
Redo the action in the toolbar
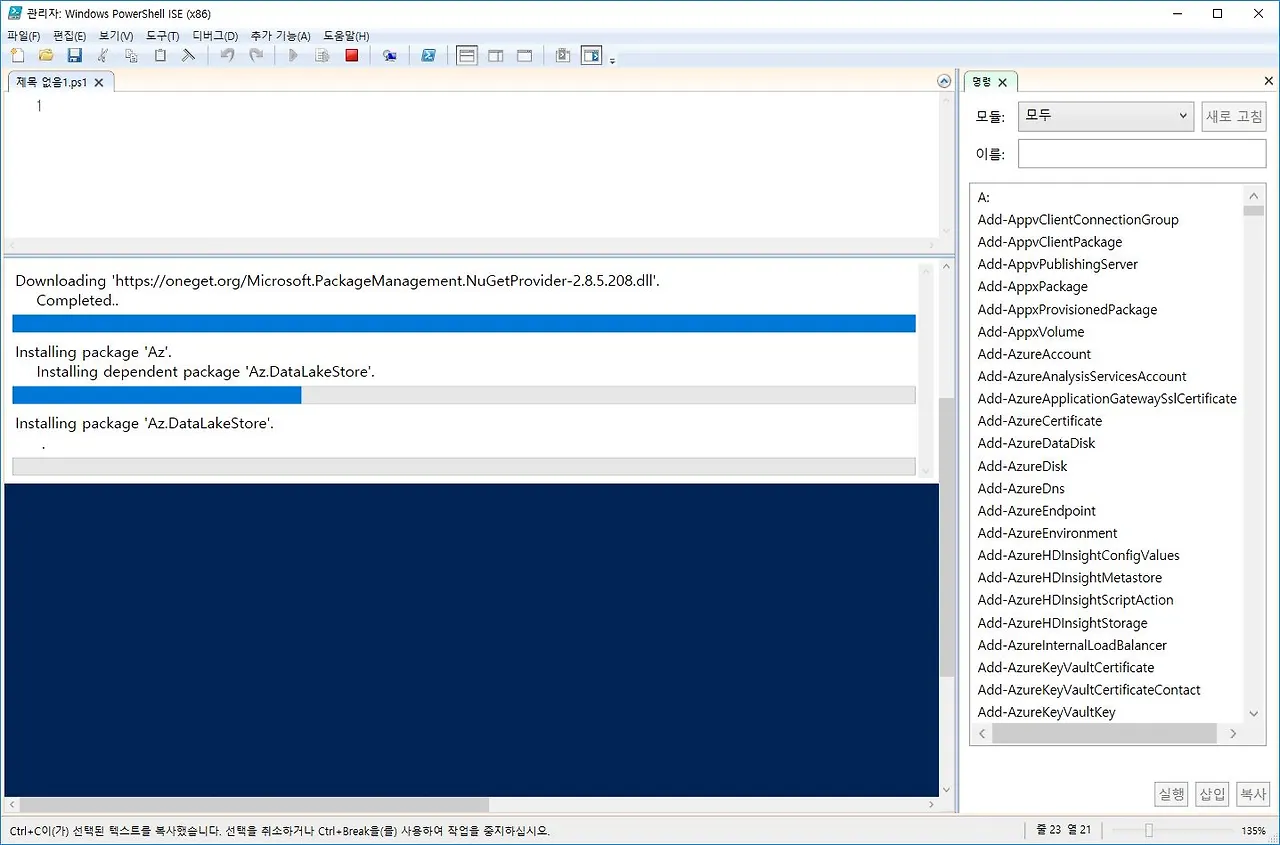tap(256, 56)
